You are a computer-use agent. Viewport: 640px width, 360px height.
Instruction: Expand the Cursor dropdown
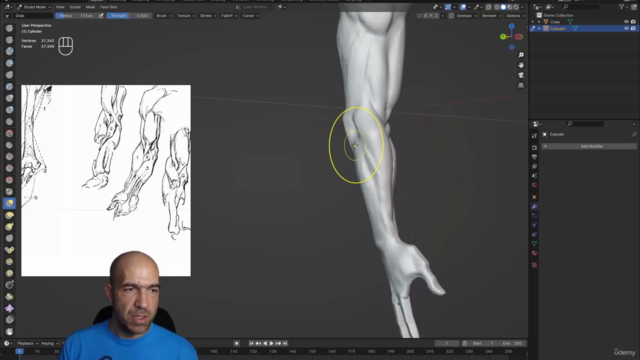[x=250, y=16]
